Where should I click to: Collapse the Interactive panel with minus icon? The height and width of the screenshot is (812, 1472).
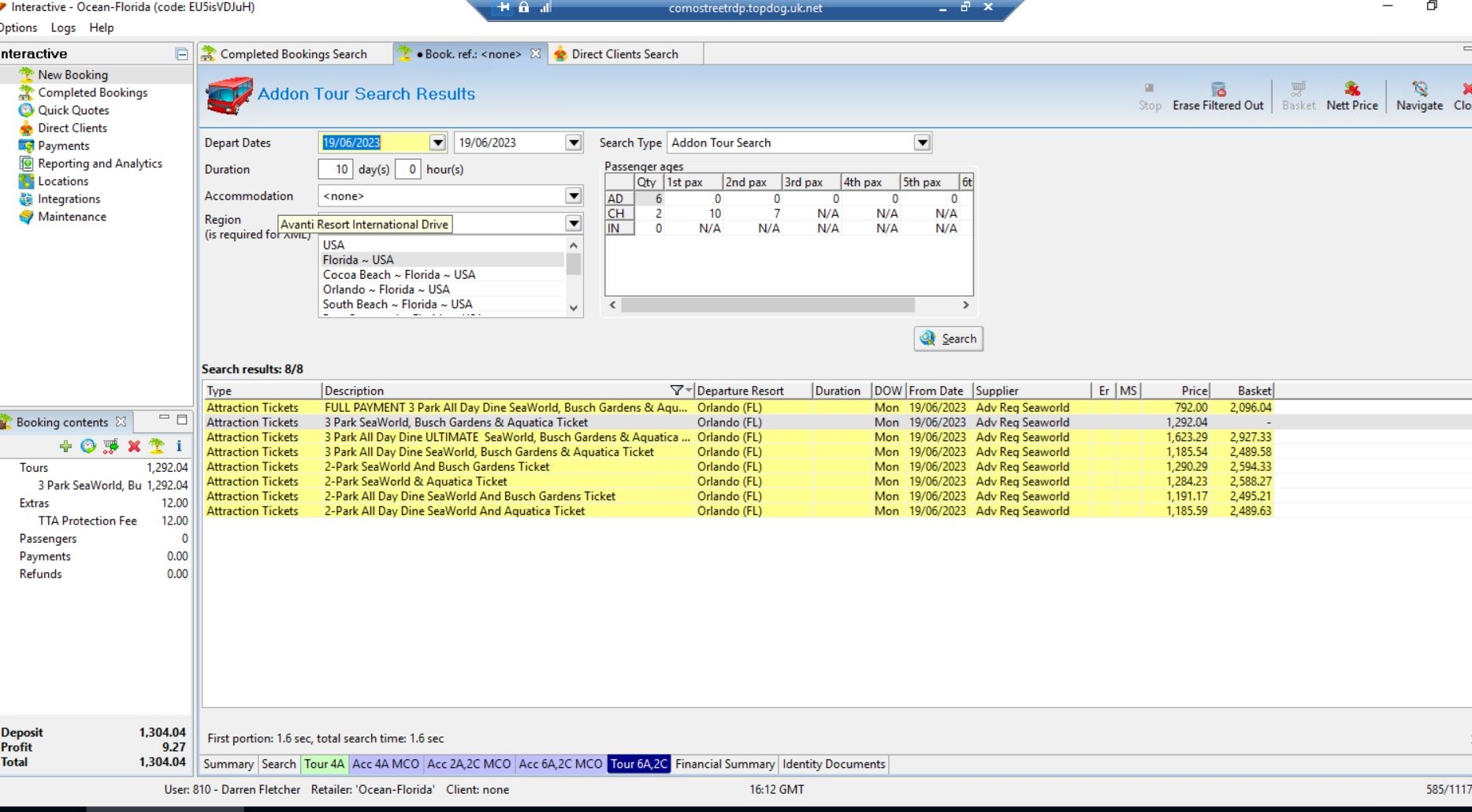(x=182, y=54)
